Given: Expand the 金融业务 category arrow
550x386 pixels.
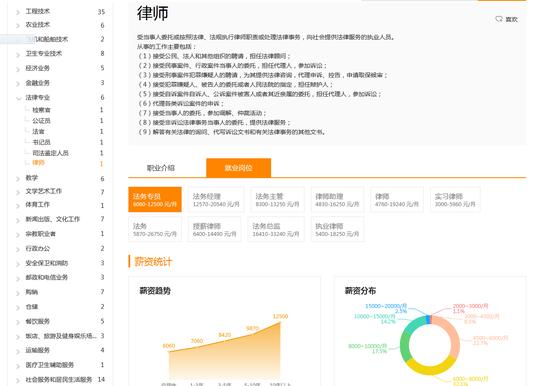Looking at the screenshot, I should (x=18, y=84).
